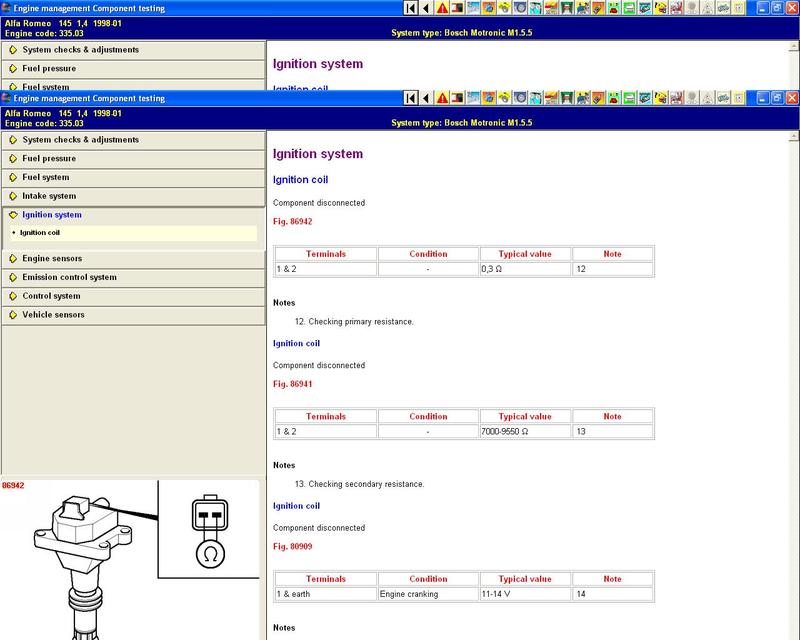Click red-and-black icon beside front window's warning triangle
Viewport: 800px width, 640px height.
[x=458, y=98]
